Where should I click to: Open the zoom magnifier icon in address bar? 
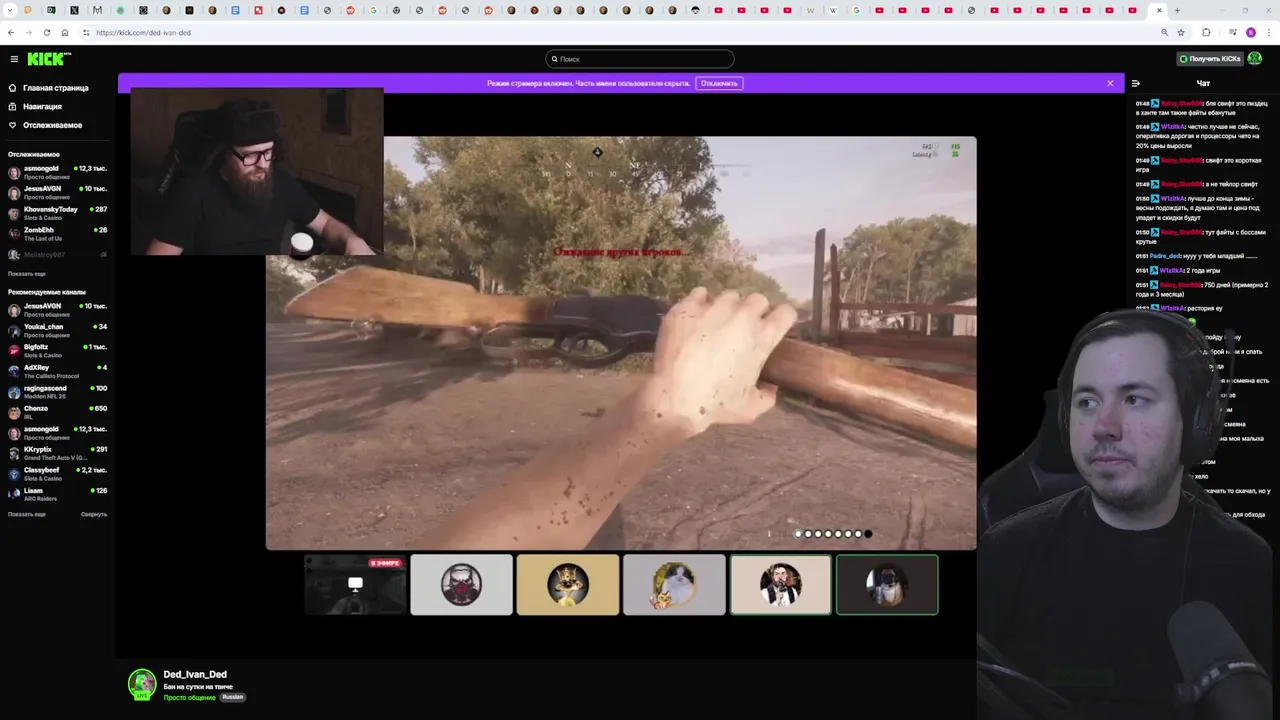tap(1164, 32)
